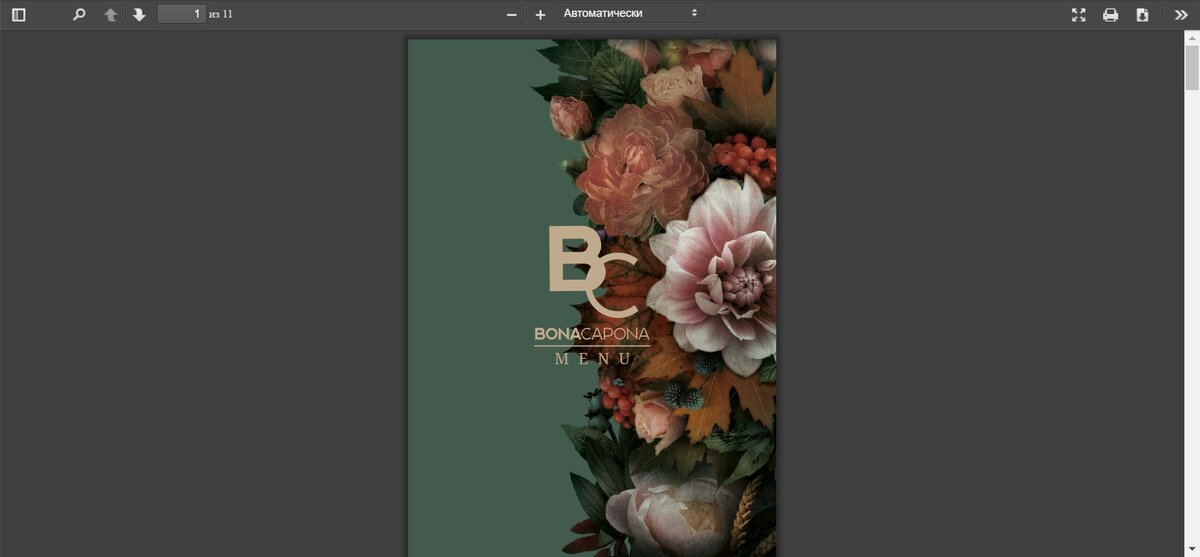
Task: Download the PDF file
Action: tap(1142, 15)
